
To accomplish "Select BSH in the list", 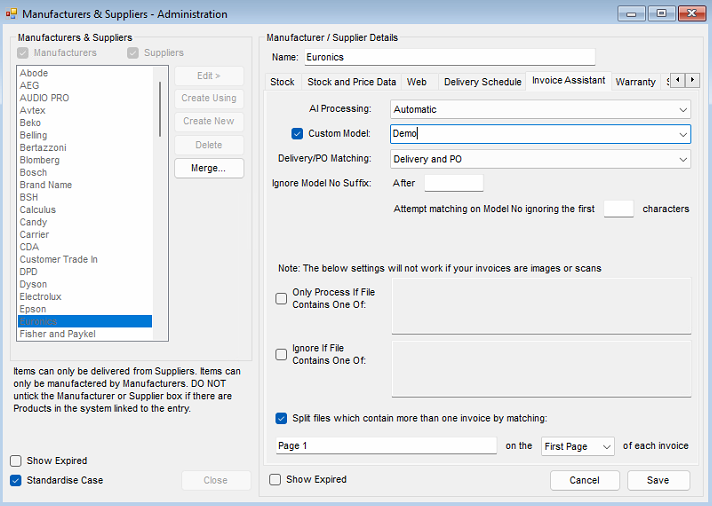I will [x=85, y=197].
